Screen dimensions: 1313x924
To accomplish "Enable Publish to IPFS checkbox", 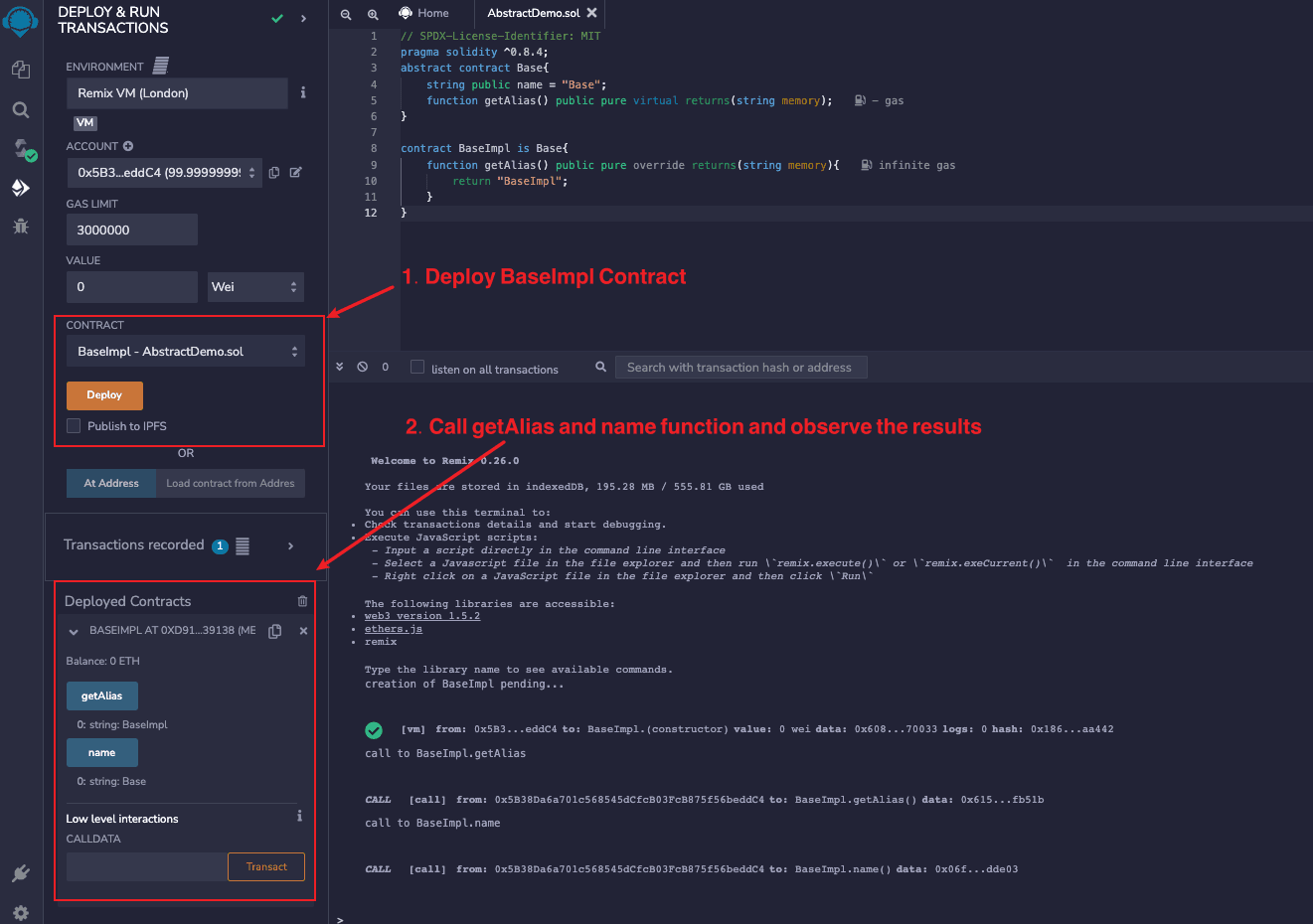I will pyautogui.click(x=74, y=426).
